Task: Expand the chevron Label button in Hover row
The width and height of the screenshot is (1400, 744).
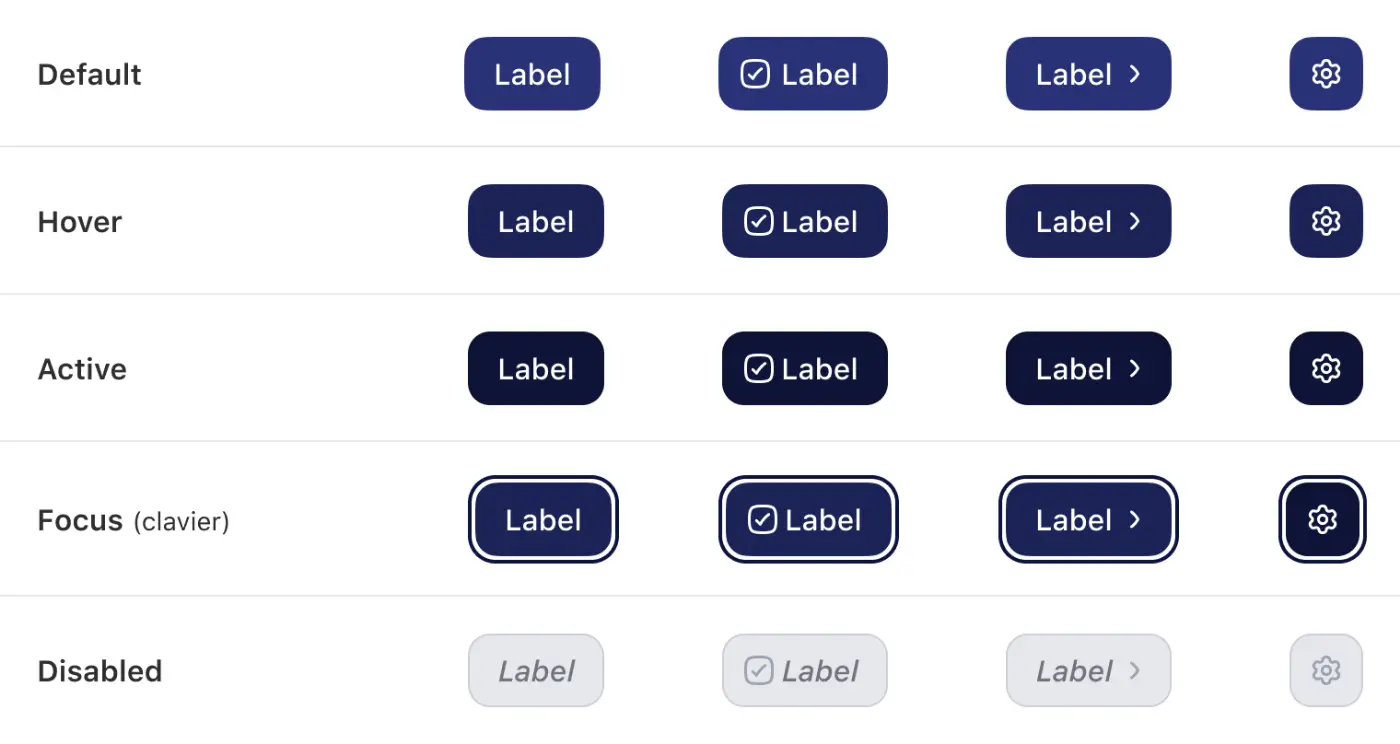Action: 1088,221
